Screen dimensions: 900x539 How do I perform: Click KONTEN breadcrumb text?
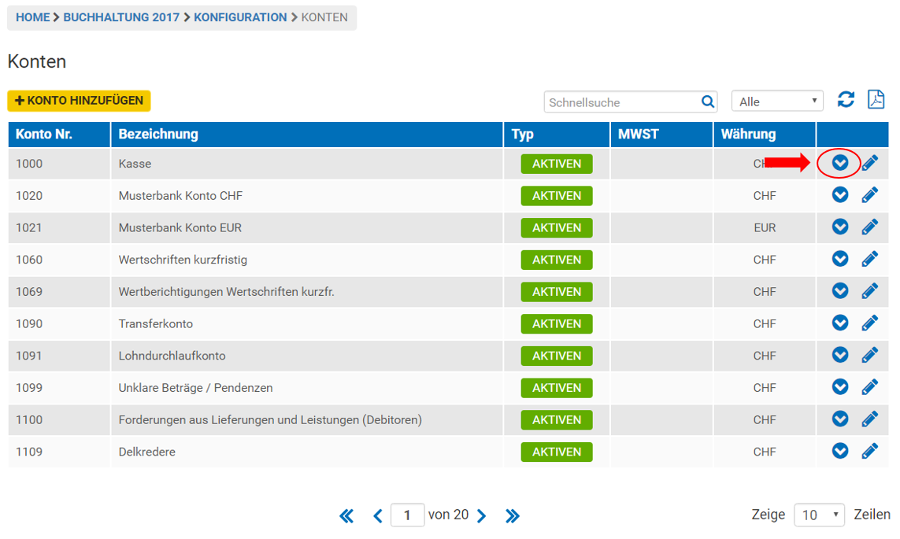point(324,17)
